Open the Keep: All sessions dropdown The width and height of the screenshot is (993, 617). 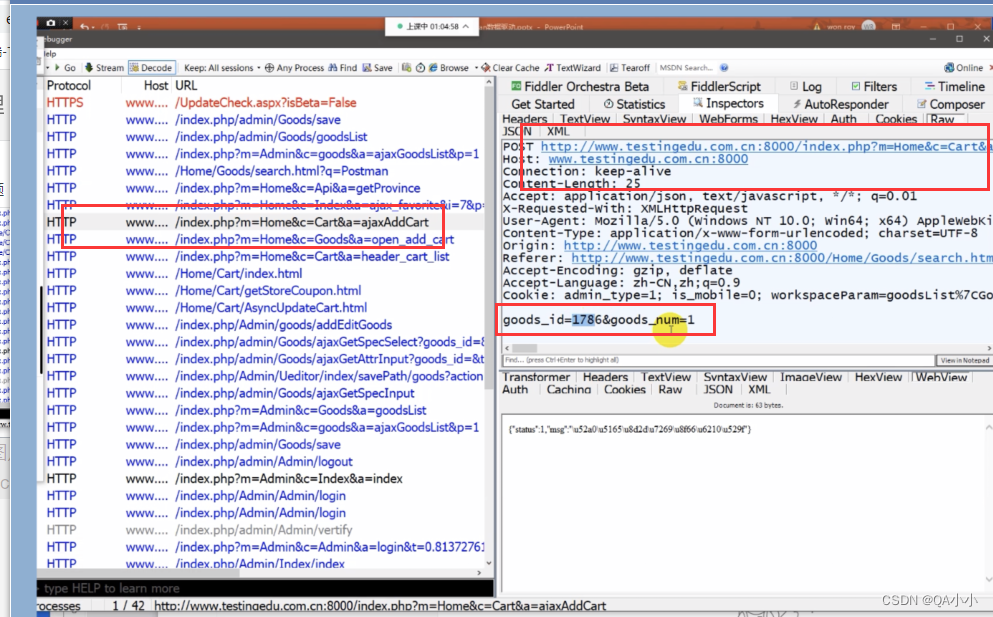pyautogui.click(x=222, y=68)
